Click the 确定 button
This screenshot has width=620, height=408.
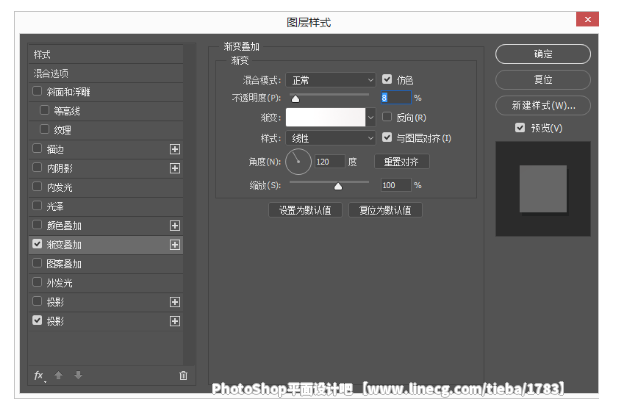(542, 54)
